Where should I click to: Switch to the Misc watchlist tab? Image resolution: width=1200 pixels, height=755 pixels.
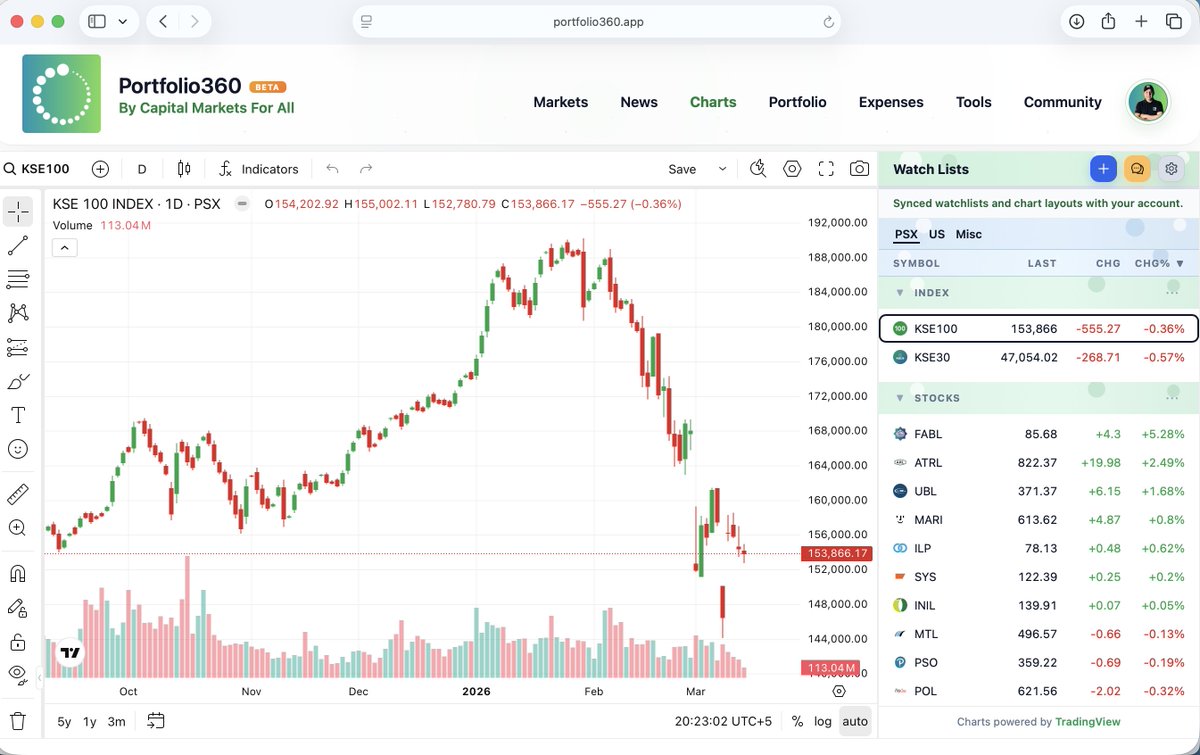tap(969, 234)
